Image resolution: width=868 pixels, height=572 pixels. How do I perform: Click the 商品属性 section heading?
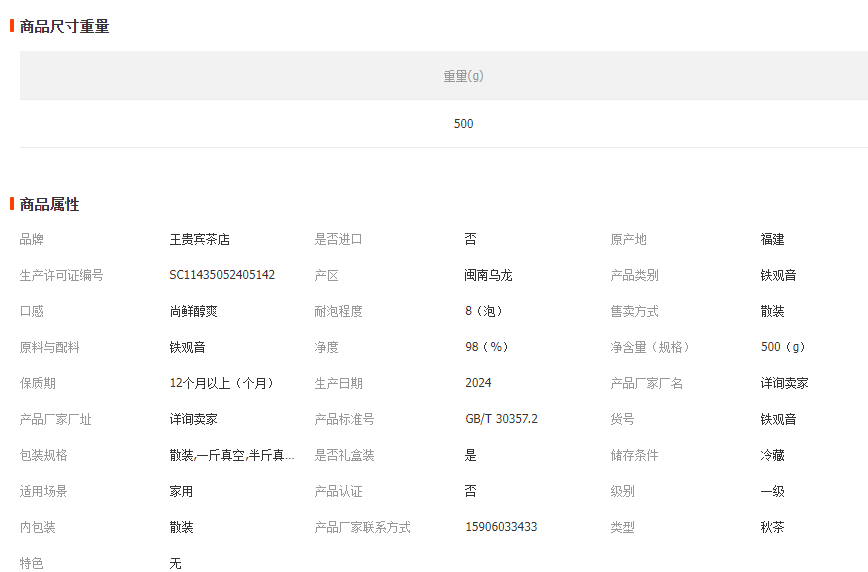(49, 204)
